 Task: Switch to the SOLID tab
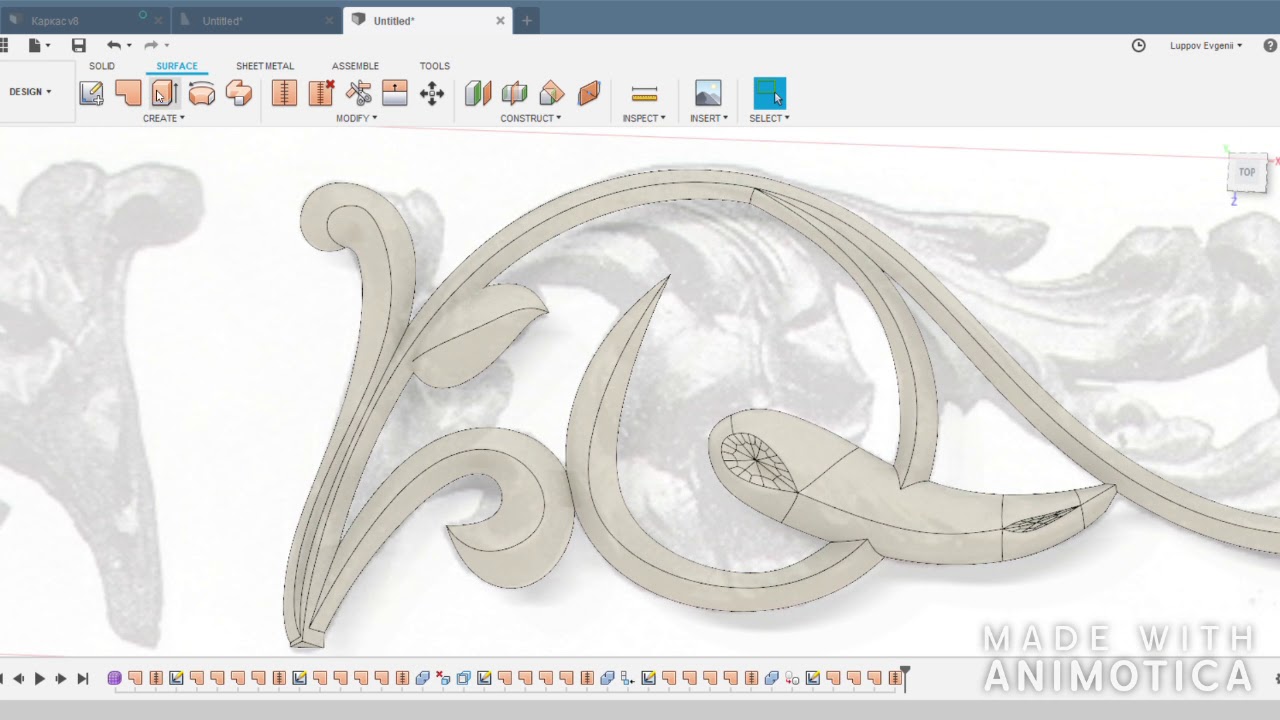(x=102, y=66)
